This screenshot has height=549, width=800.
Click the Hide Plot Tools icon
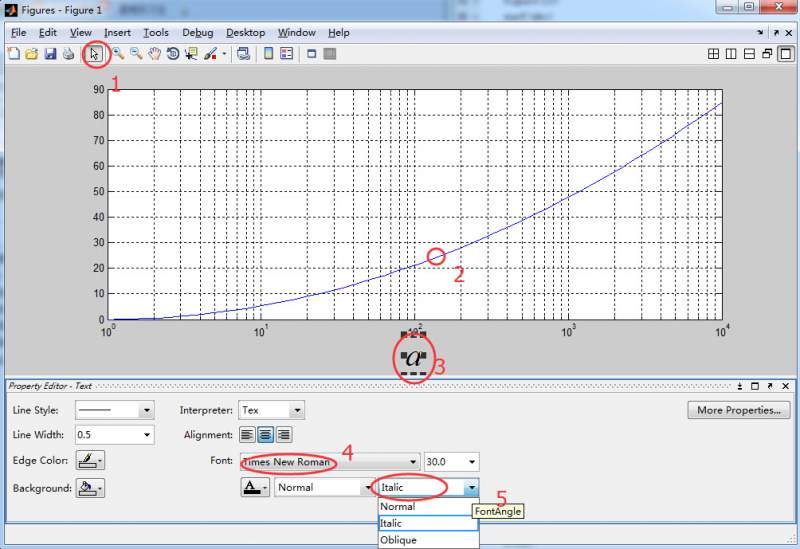pyautogui.click(x=311, y=54)
